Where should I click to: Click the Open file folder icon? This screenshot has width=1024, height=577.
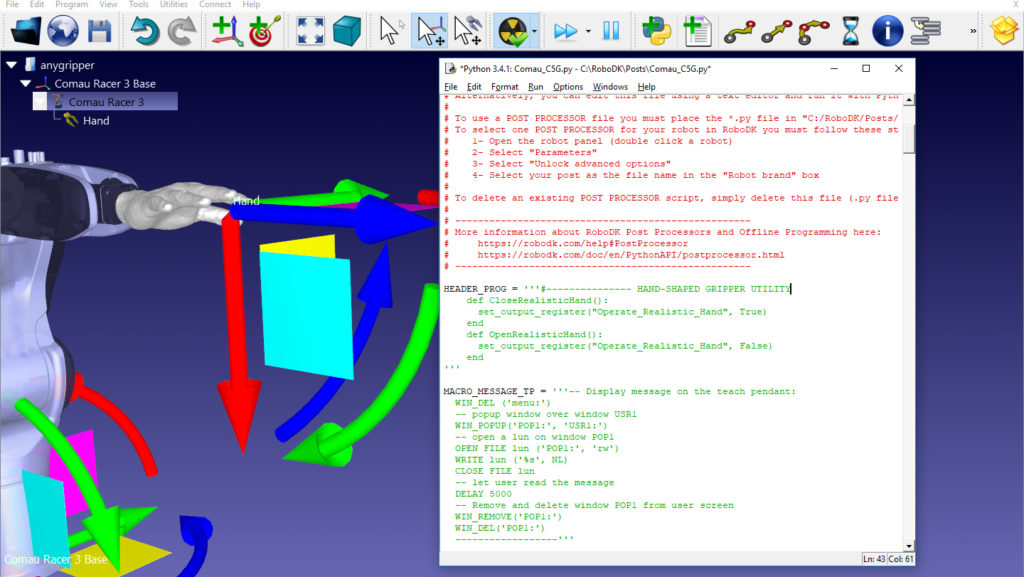(24, 31)
